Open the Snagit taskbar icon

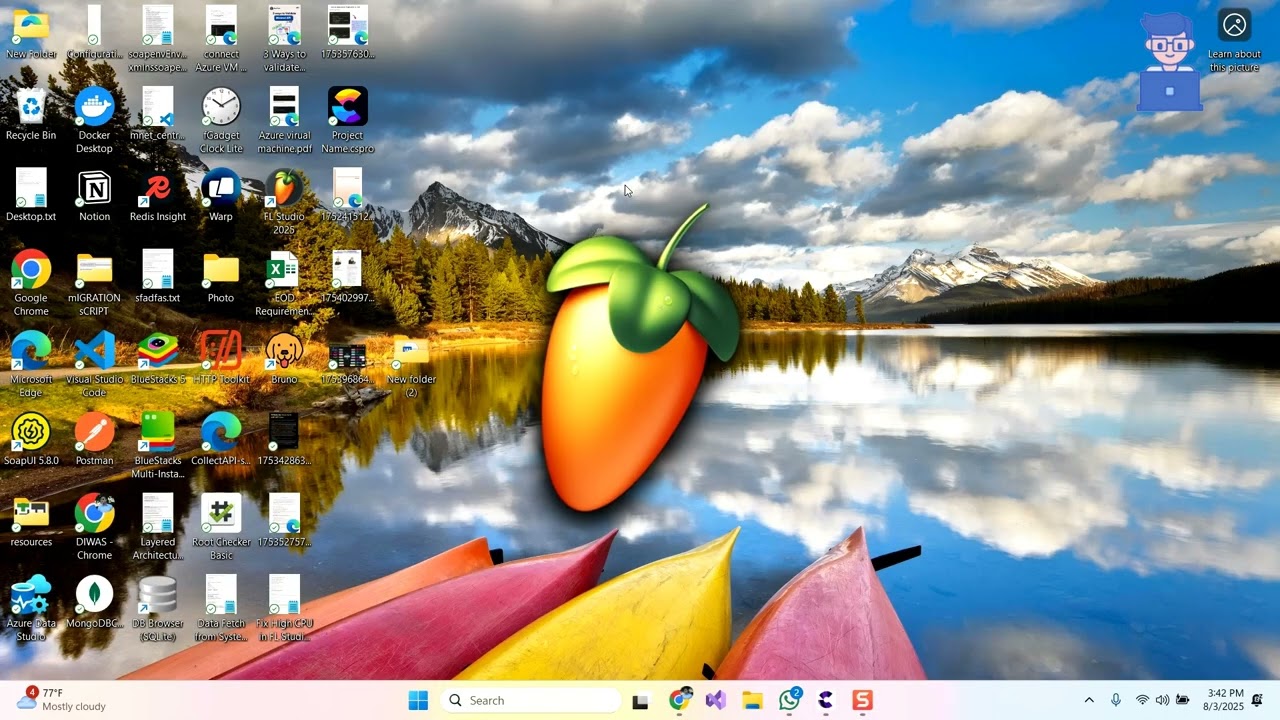862,700
